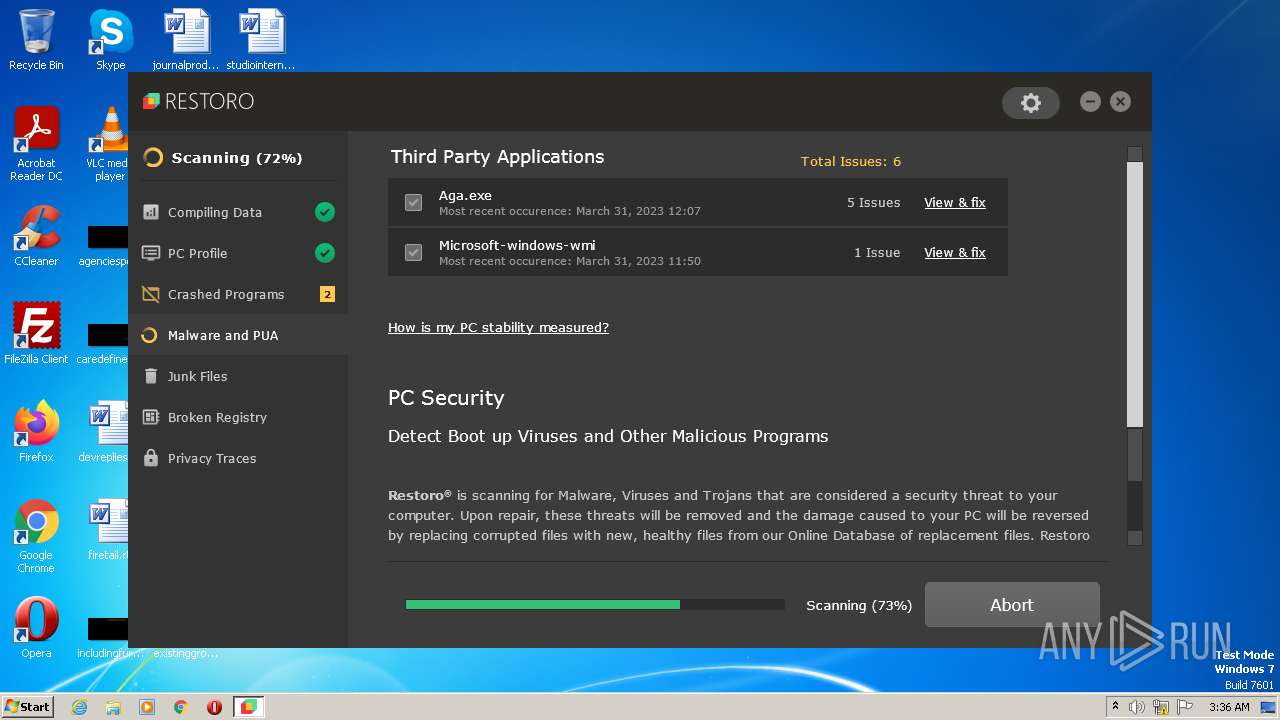
Task: Click taskbar clock 3:36 AM
Action: 1229,707
